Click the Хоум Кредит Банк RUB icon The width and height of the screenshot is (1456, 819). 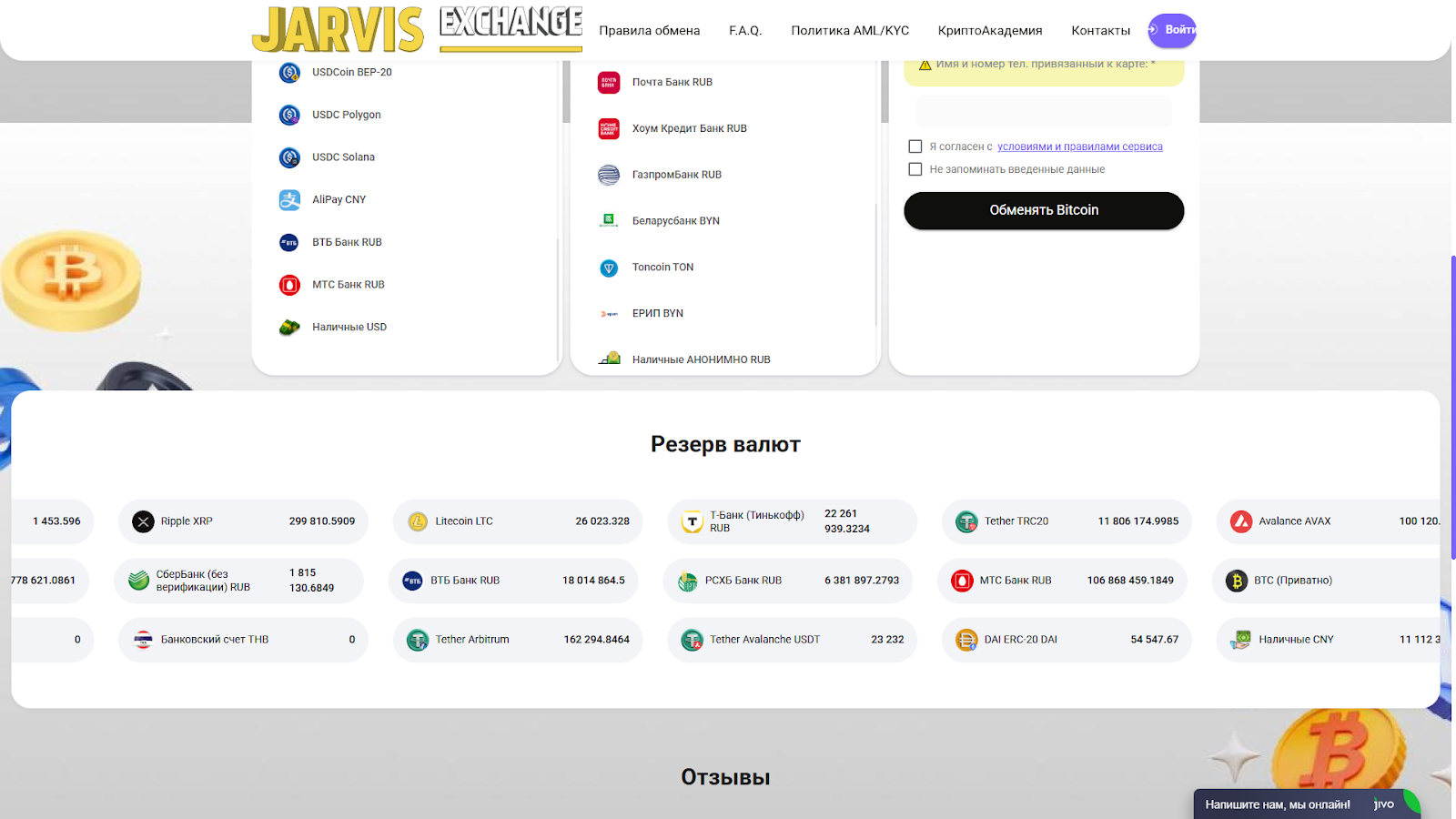tap(609, 129)
